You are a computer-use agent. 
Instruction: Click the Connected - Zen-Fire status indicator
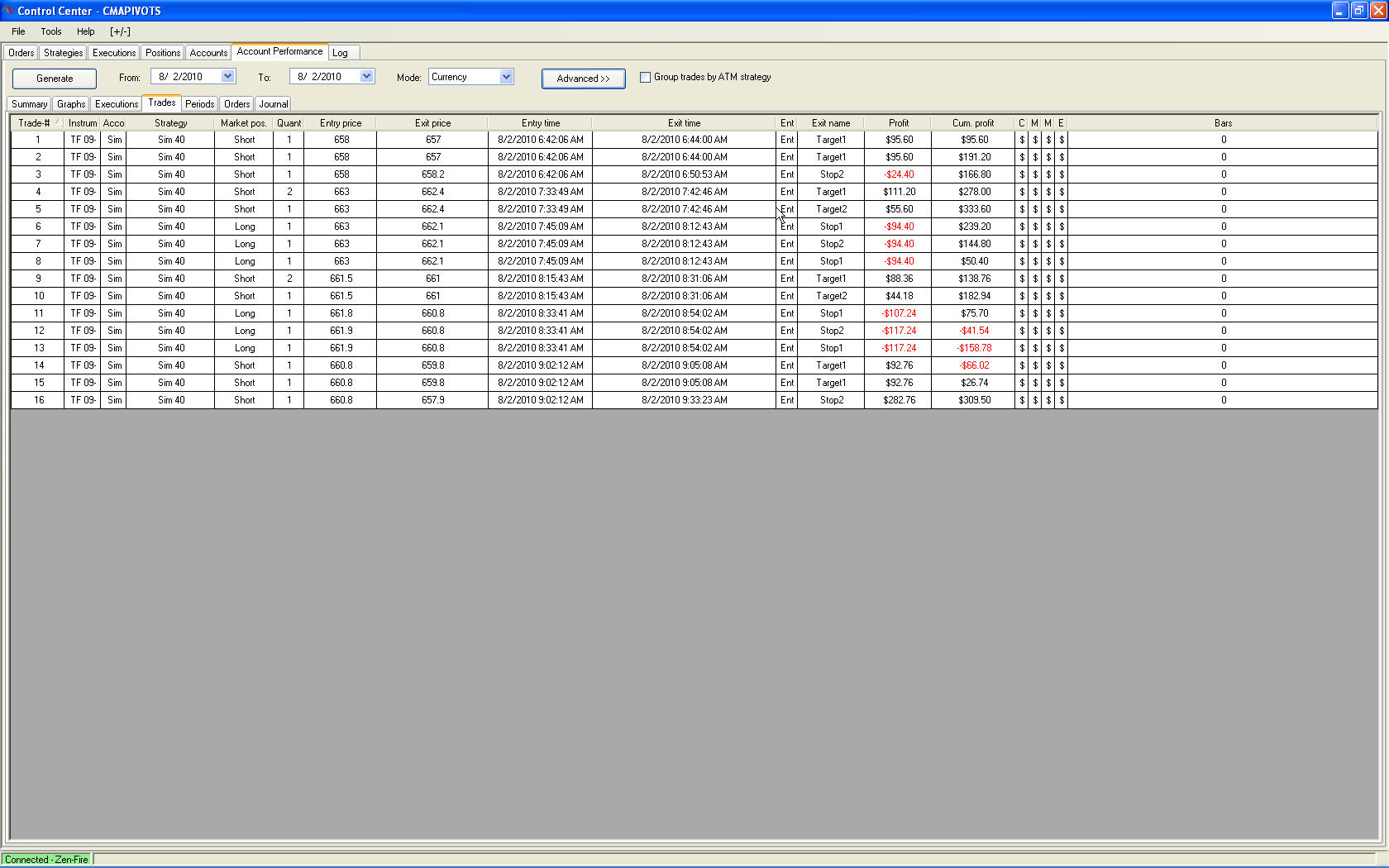(46, 860)
